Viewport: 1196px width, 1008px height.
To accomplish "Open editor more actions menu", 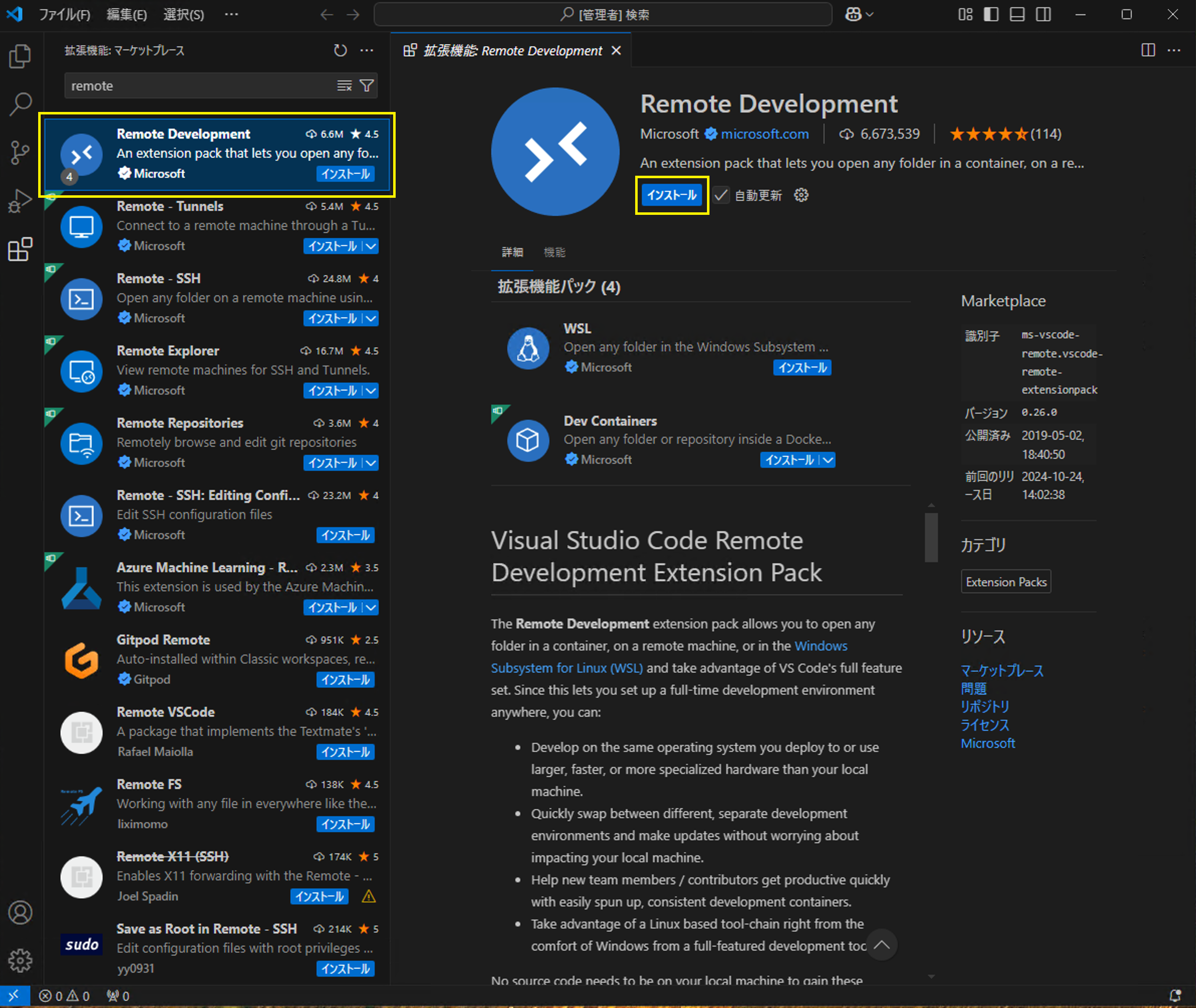I will point(1174,50).
